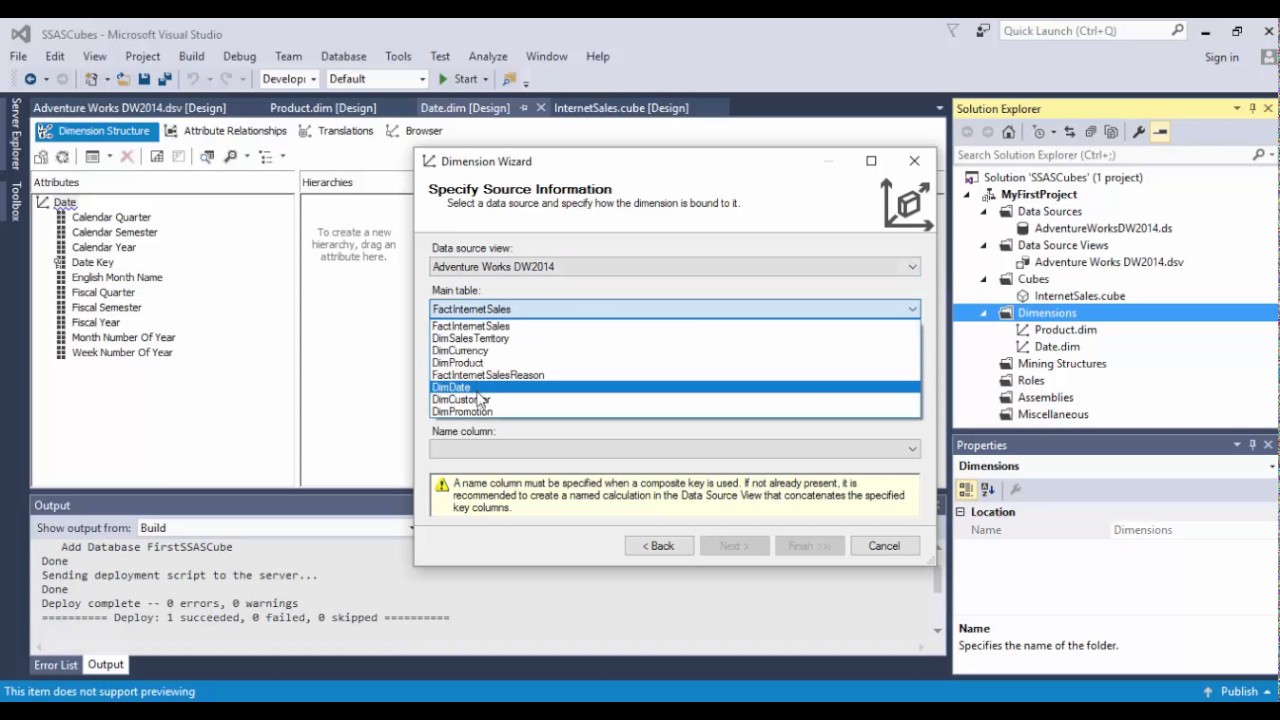Open the Database menu

pyautogui.click(x=343, y=57)
